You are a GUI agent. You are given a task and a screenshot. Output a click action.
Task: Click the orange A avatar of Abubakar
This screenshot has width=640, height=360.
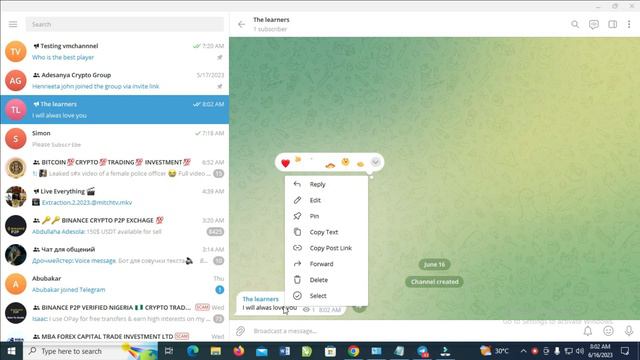[x=16, y=284]
